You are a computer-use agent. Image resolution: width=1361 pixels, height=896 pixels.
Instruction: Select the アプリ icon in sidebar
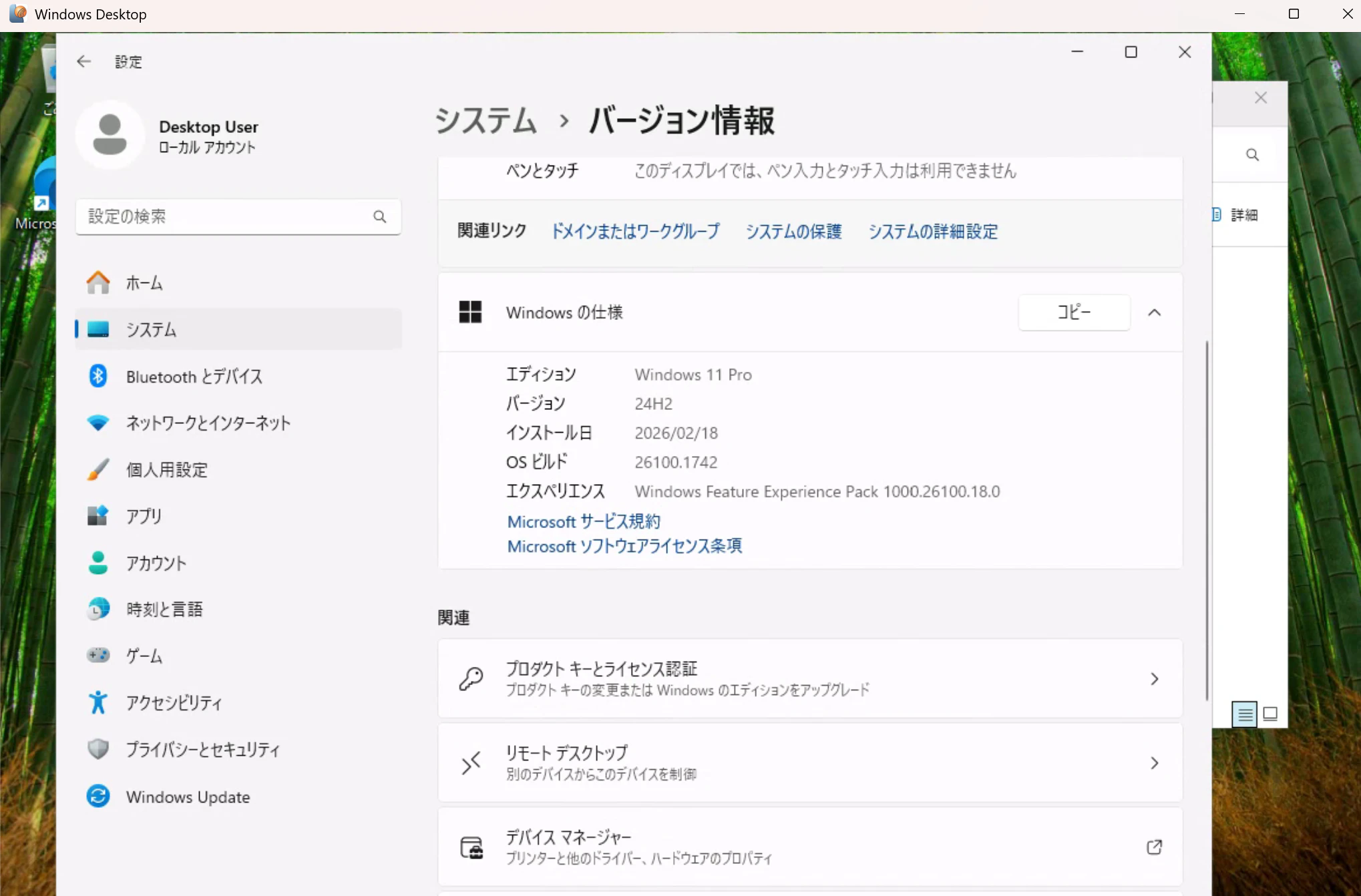tap(98, 515)
